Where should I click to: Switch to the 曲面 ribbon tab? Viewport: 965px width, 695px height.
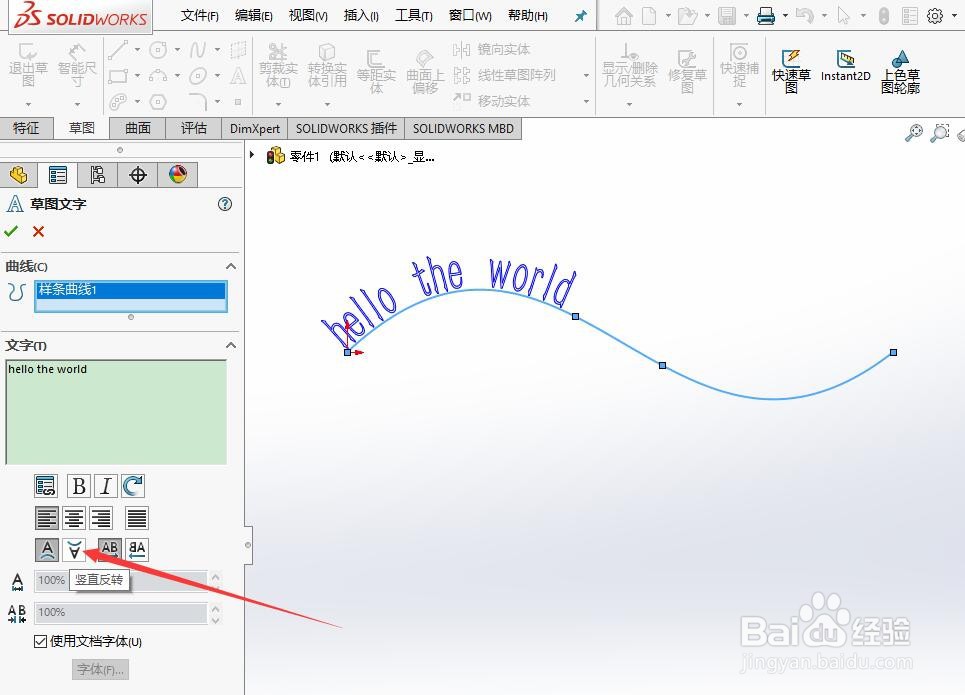(138, 128)
